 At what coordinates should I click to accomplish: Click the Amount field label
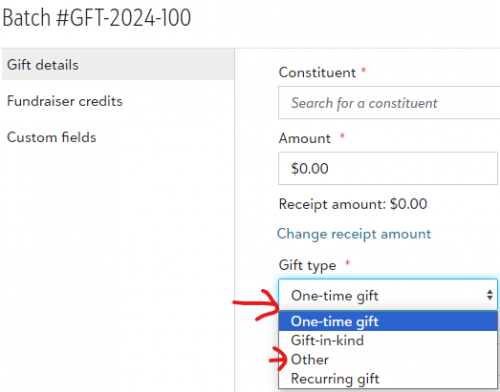(x=305, y=138)
